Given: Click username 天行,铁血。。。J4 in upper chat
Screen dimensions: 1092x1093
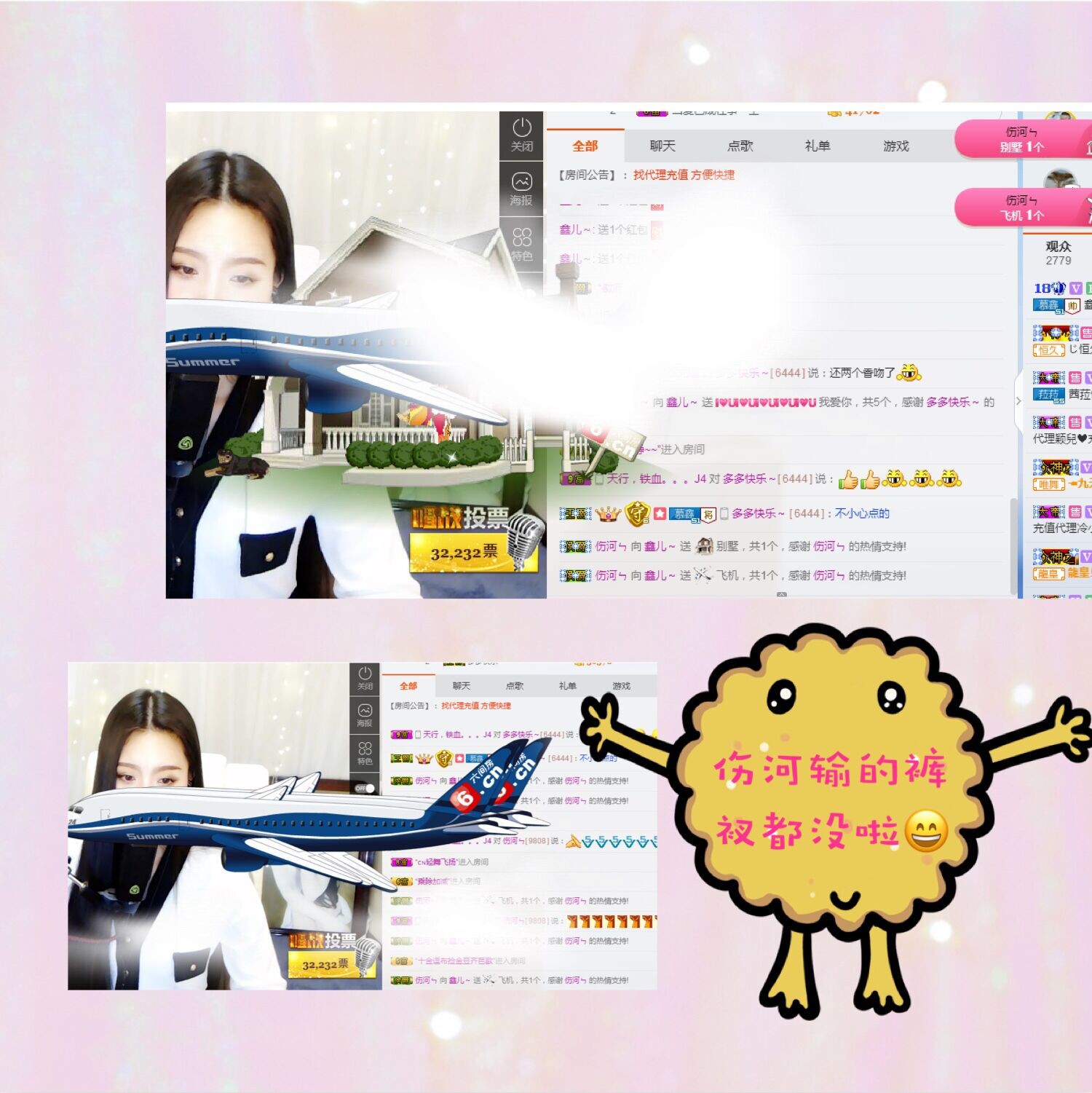Looking at the screenshot, I should pyautogui.click(x=657, y=478).
